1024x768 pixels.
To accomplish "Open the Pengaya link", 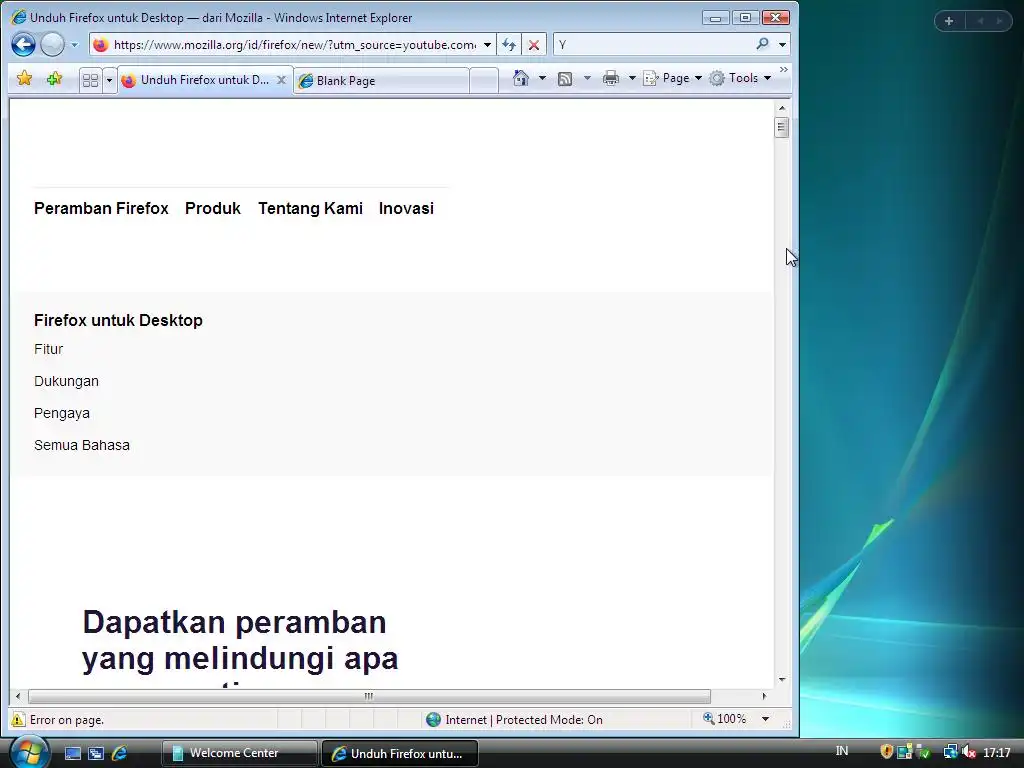I will [62, 413].
